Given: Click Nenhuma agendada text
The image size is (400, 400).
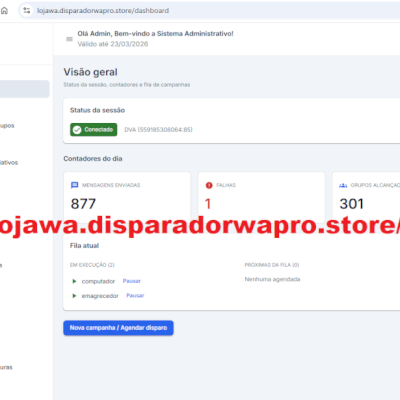Looking at the screenshot, I should coord(272,279).
